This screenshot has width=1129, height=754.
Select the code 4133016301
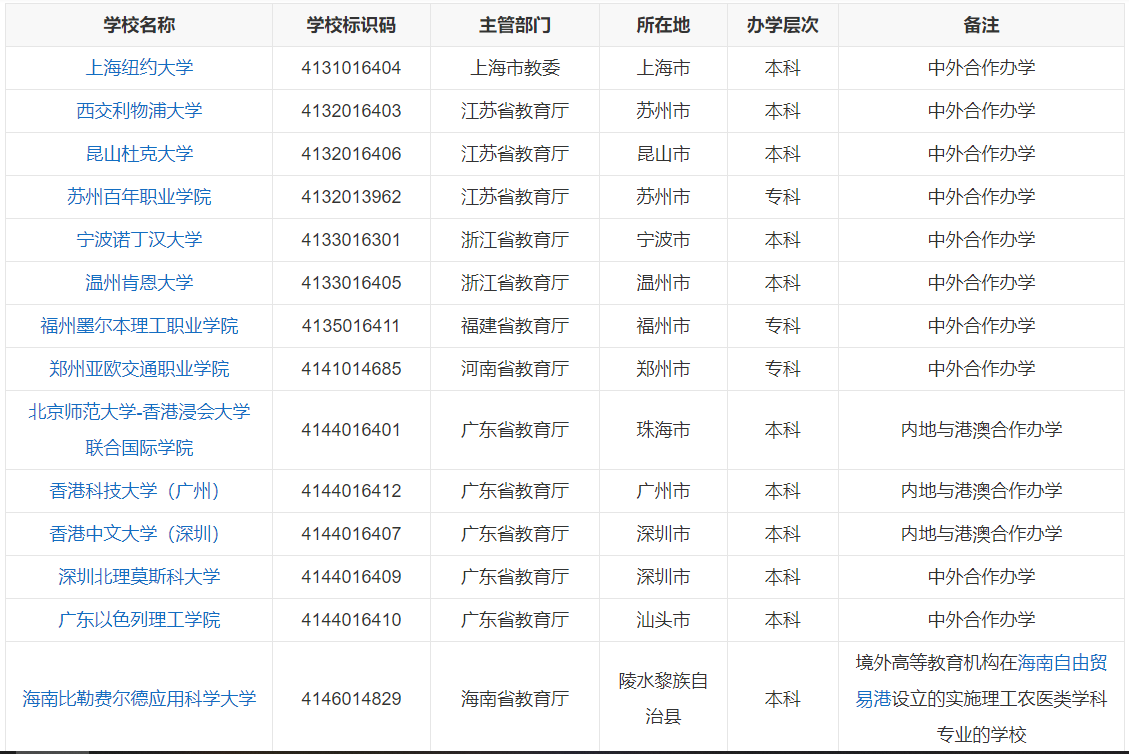351,240
